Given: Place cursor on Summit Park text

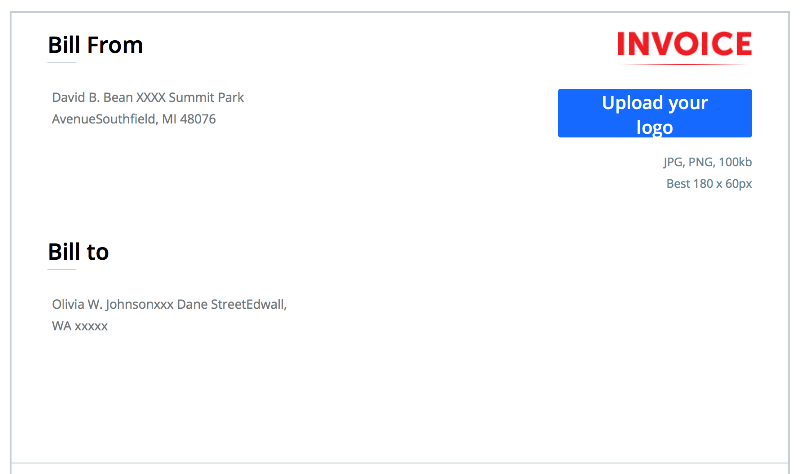Looking at the screenshot, I should click(206, 98).
